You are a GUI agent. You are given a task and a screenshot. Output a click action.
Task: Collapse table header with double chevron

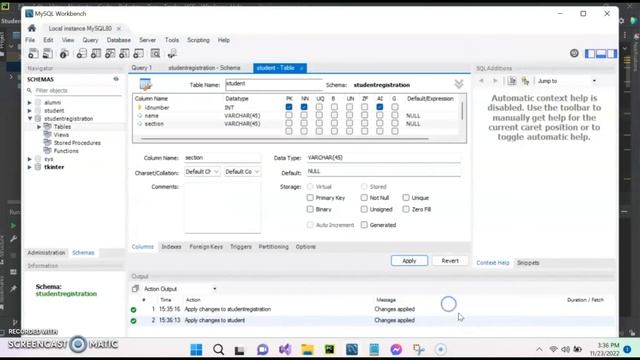click(x=459, y=84)
